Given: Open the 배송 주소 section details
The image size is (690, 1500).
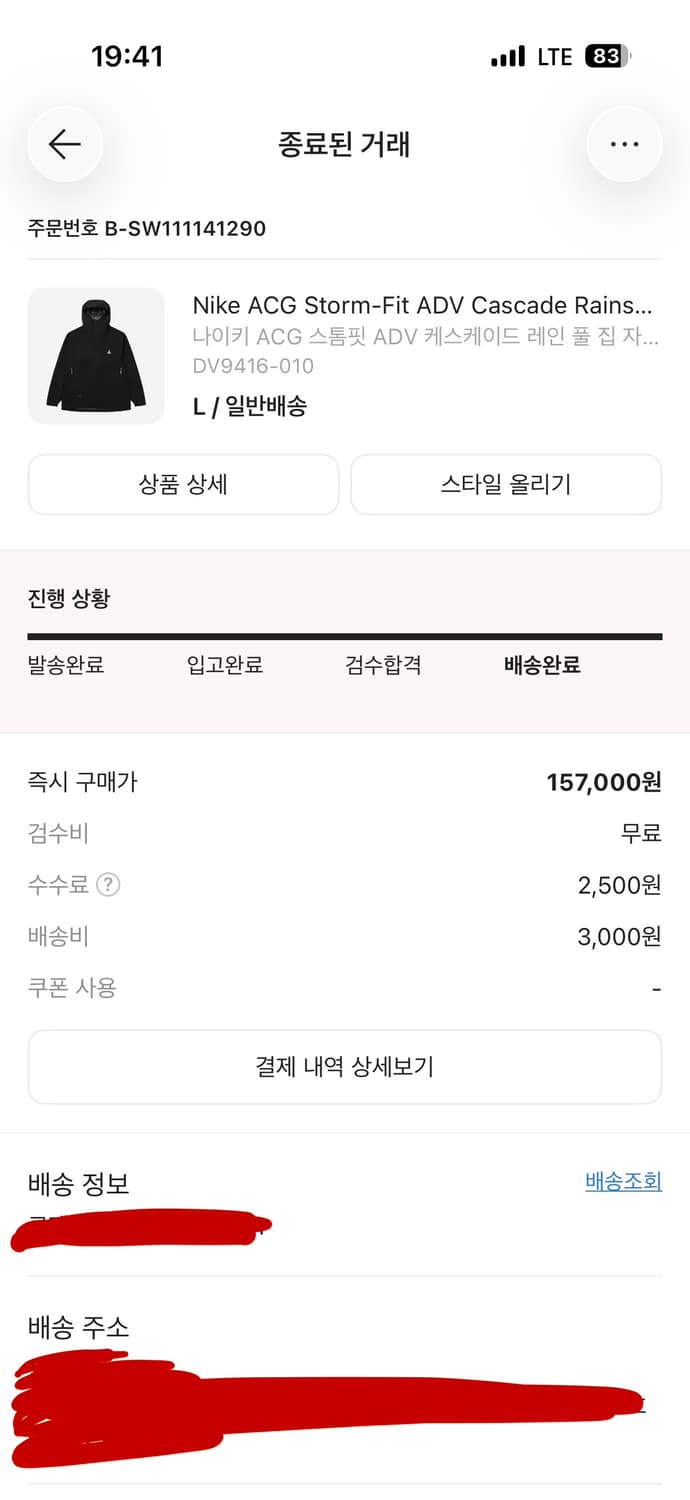Looking at the screenshot, I should [x=73, y=1328].
